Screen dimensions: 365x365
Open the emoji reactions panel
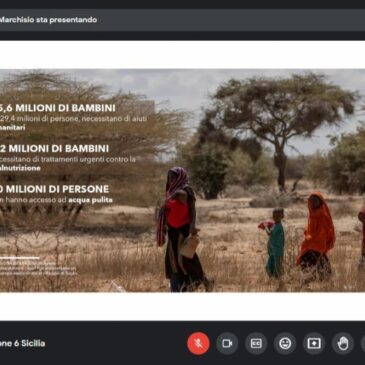(x=285, y=343)
